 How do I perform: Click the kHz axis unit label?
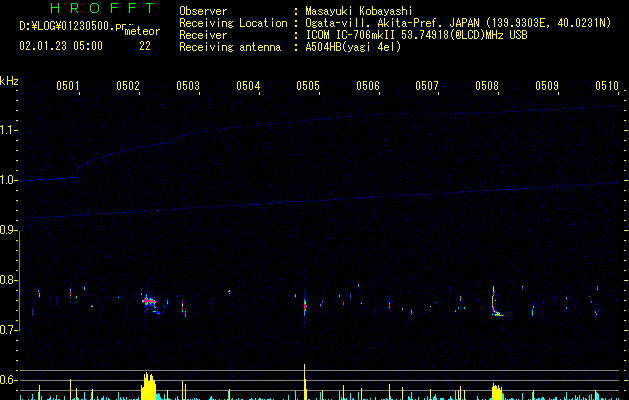[9, 81]
